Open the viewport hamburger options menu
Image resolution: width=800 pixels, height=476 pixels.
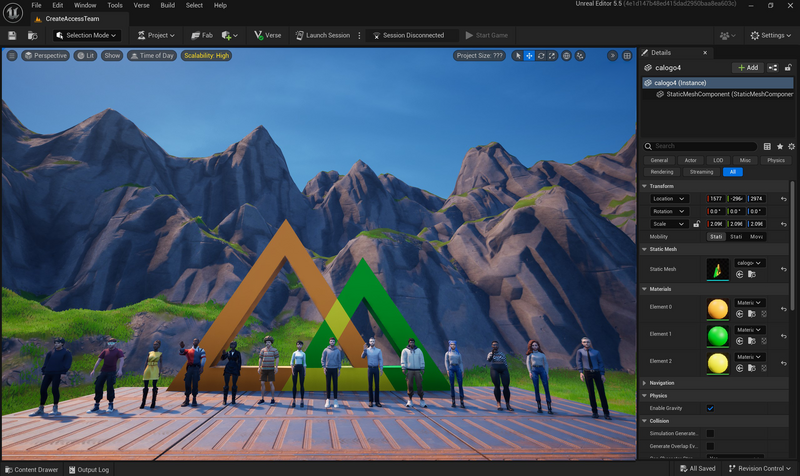point(12,56)
